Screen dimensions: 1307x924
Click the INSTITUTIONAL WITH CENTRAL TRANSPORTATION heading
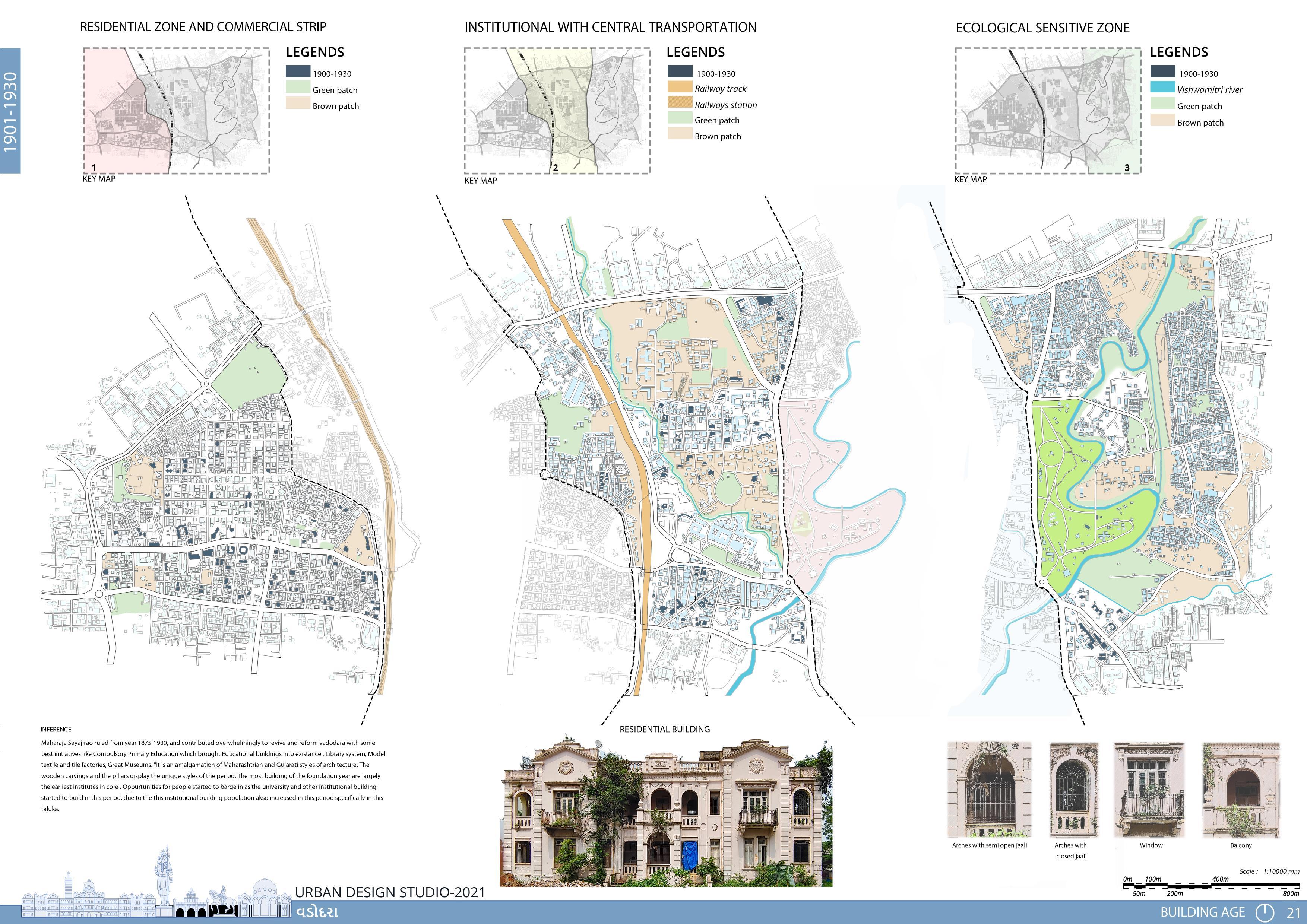click(x=610, y=27)
